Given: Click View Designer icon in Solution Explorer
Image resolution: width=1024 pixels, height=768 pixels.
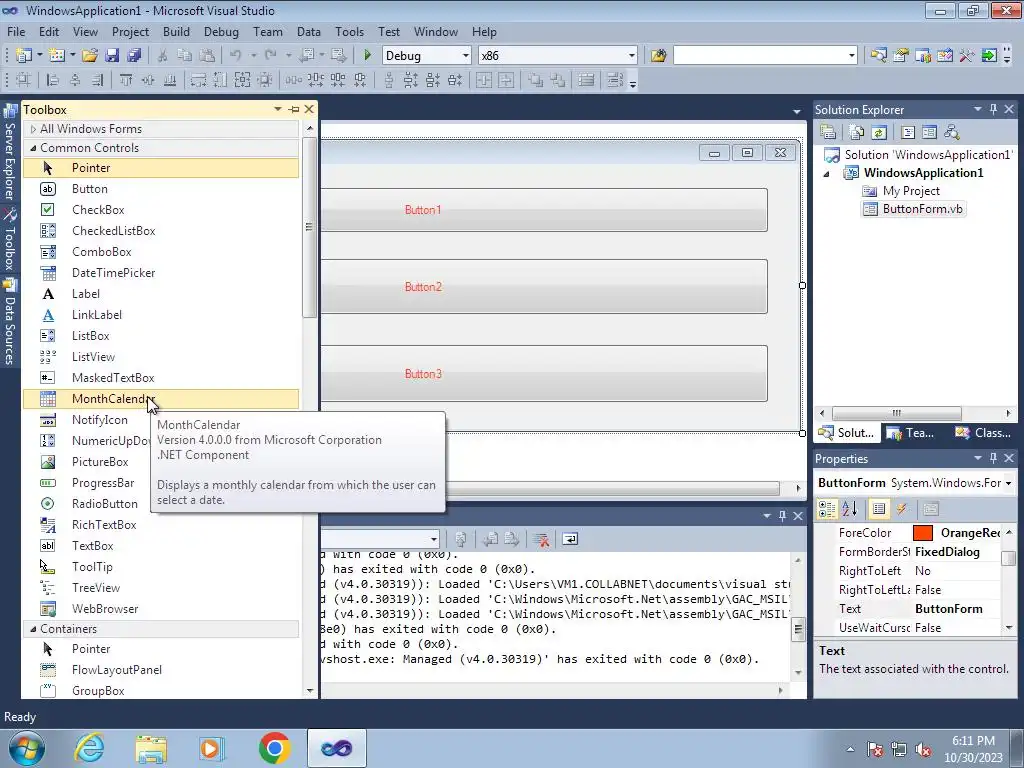Looking at the screenshot, I should point(929,133).
